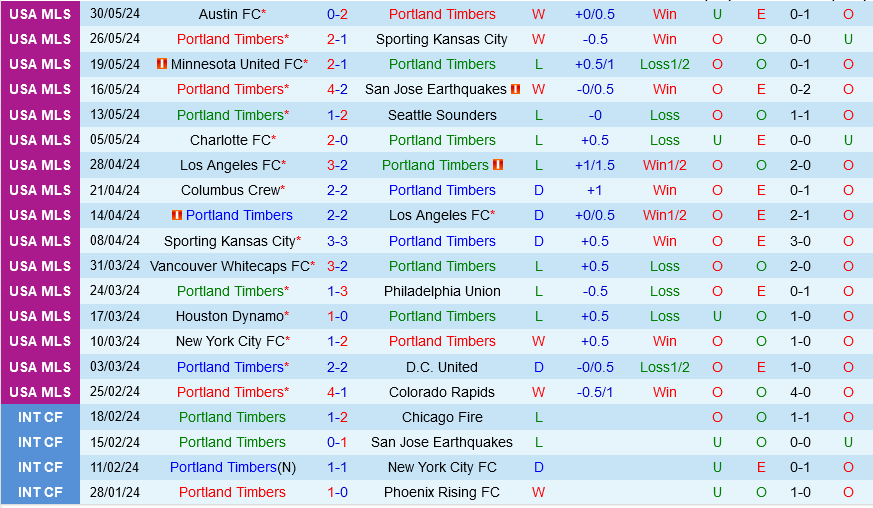
Task: Click red card icon in 14/04/24 match row
Action: (177, 215)
